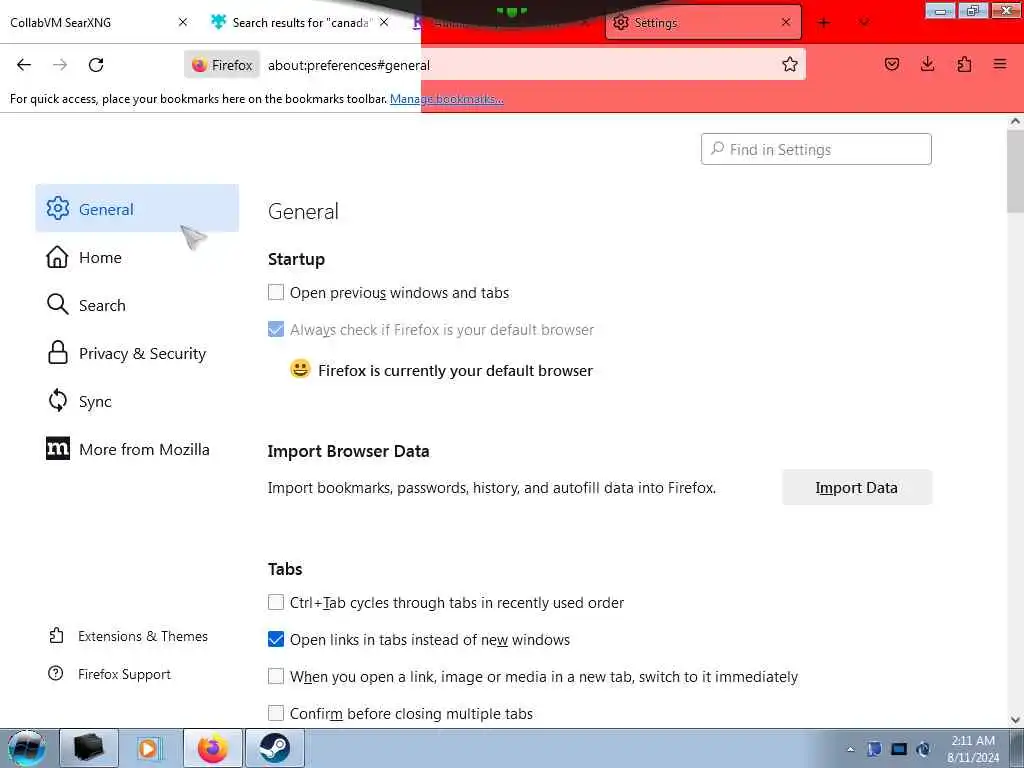Click the blue monitor icon in system tray
The image size is (1024, 768).
coord(899,749)
